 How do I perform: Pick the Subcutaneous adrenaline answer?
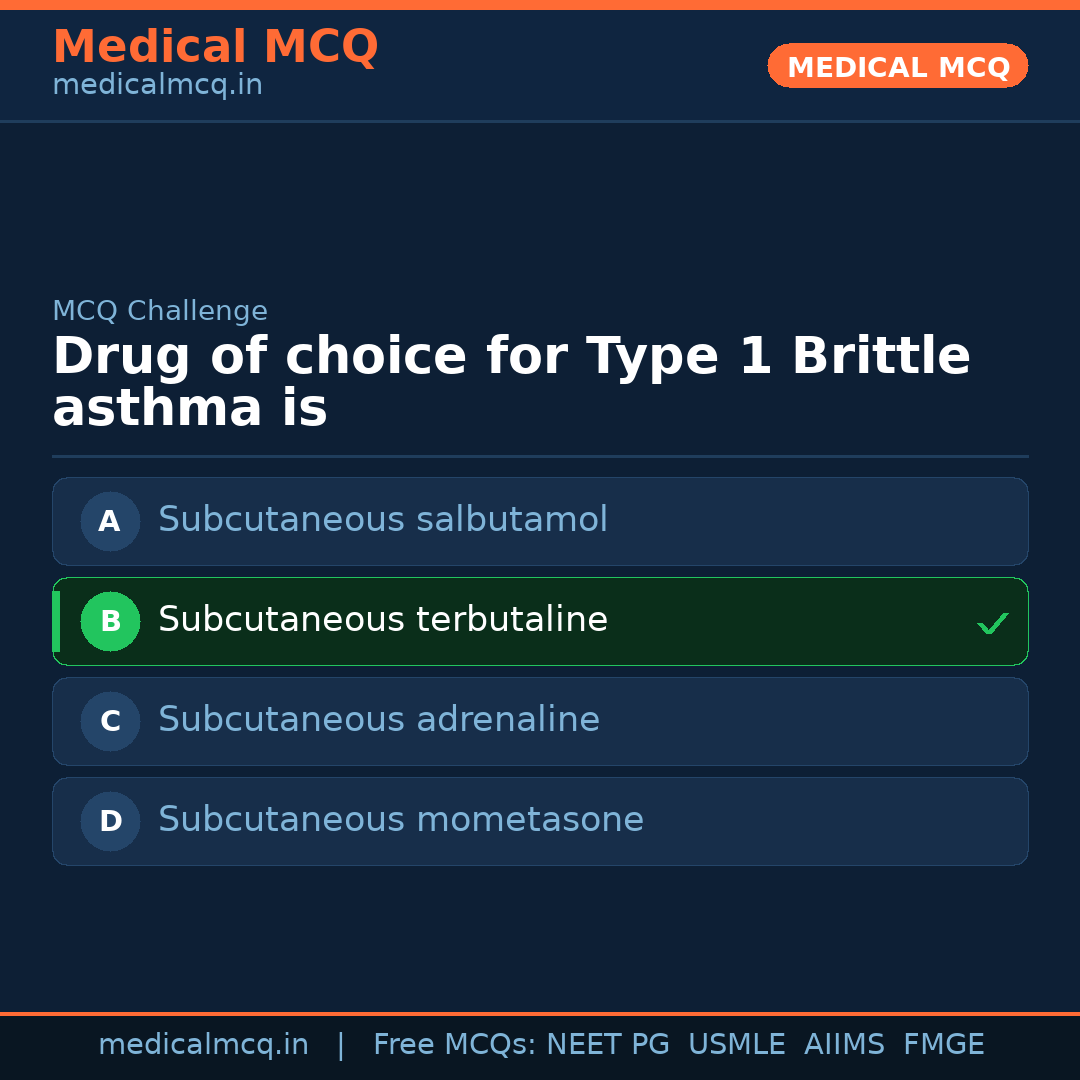pos(379,720)
